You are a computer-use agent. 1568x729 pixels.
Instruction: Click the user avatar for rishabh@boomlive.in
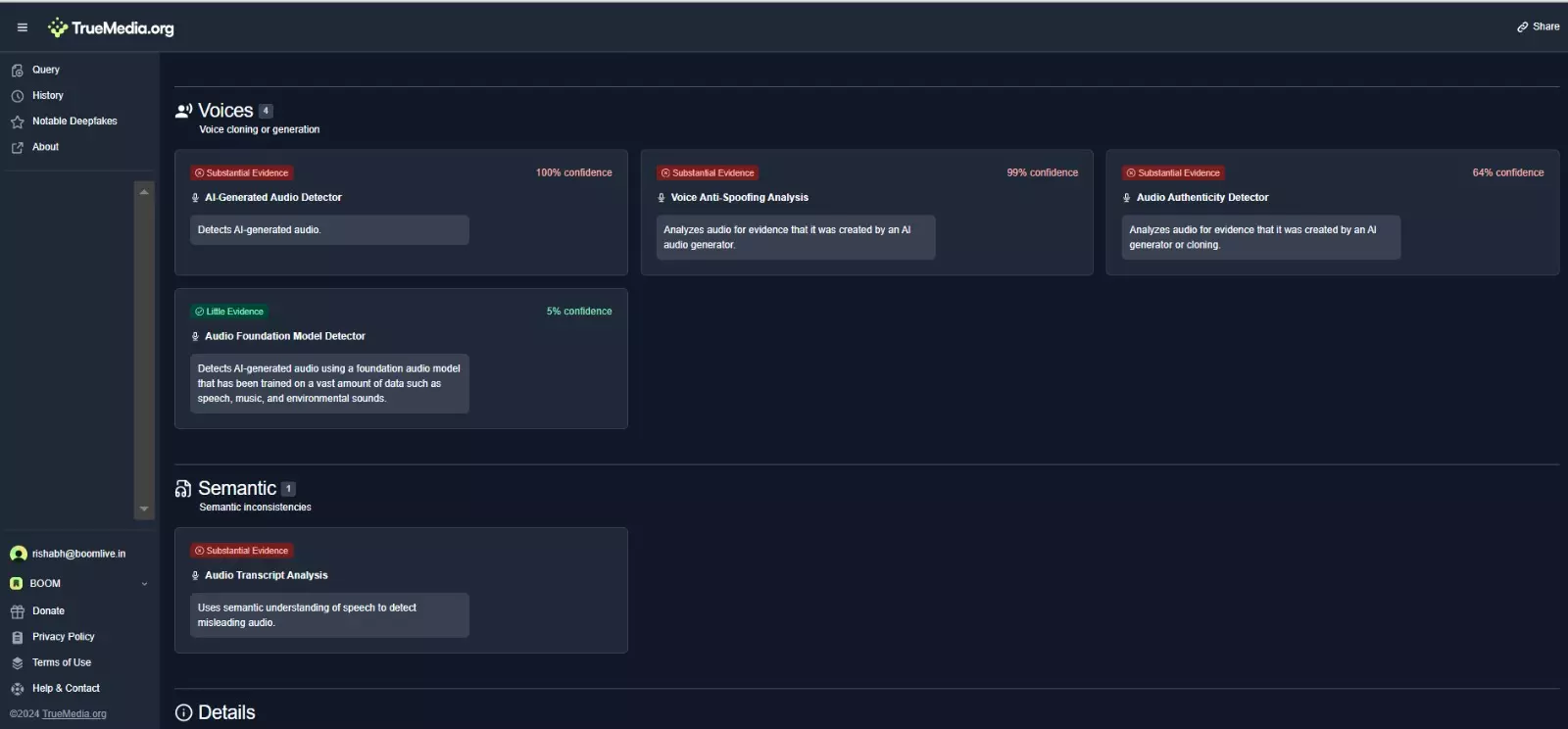tap(18, 554)
